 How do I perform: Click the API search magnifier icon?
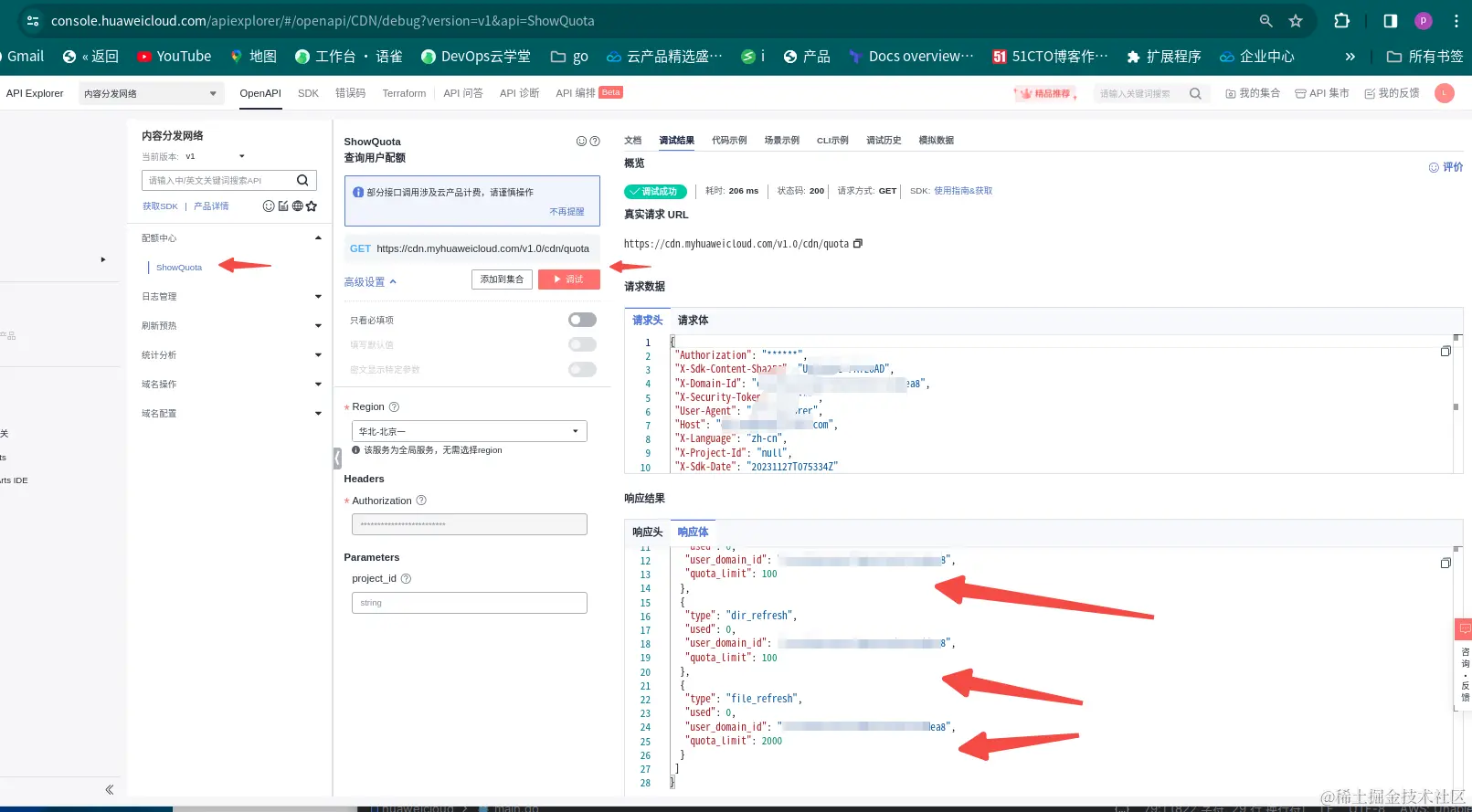(x=302, y=180)
